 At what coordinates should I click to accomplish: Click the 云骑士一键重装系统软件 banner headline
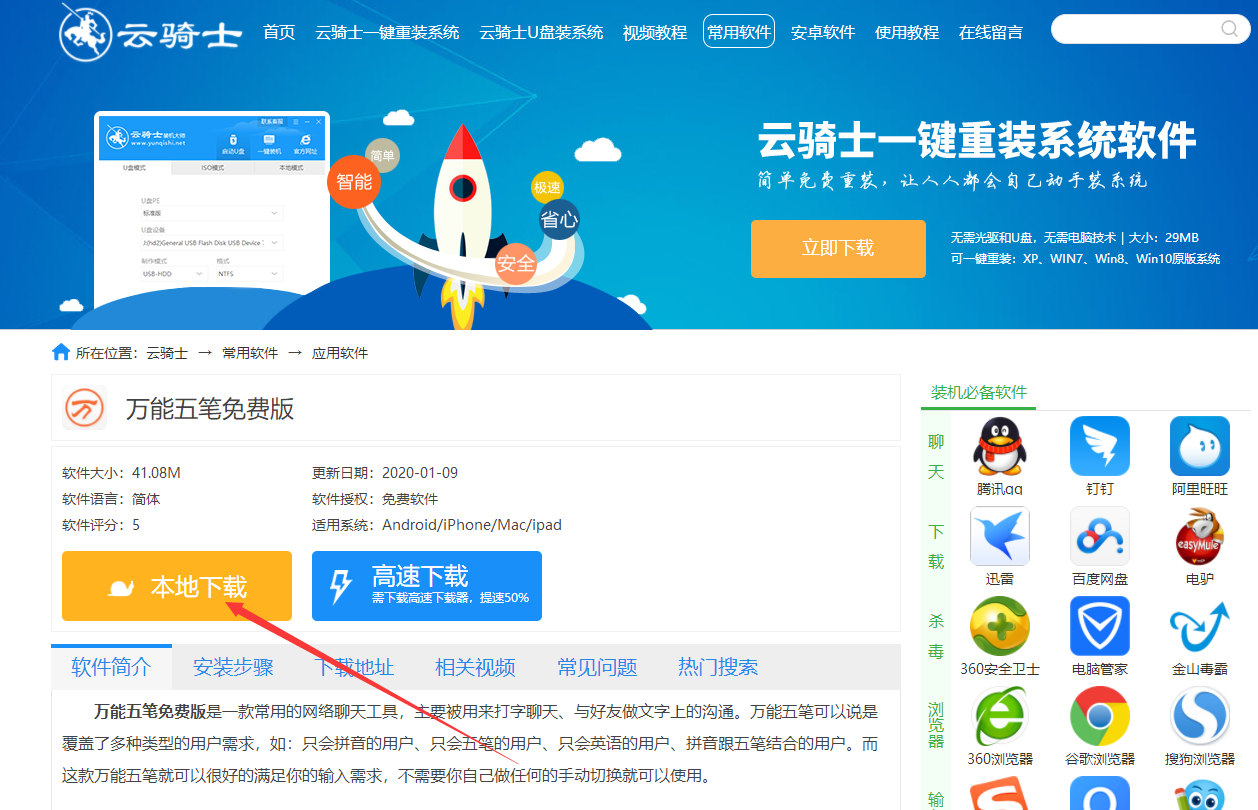pyautogui.click(x=977, y=140)
